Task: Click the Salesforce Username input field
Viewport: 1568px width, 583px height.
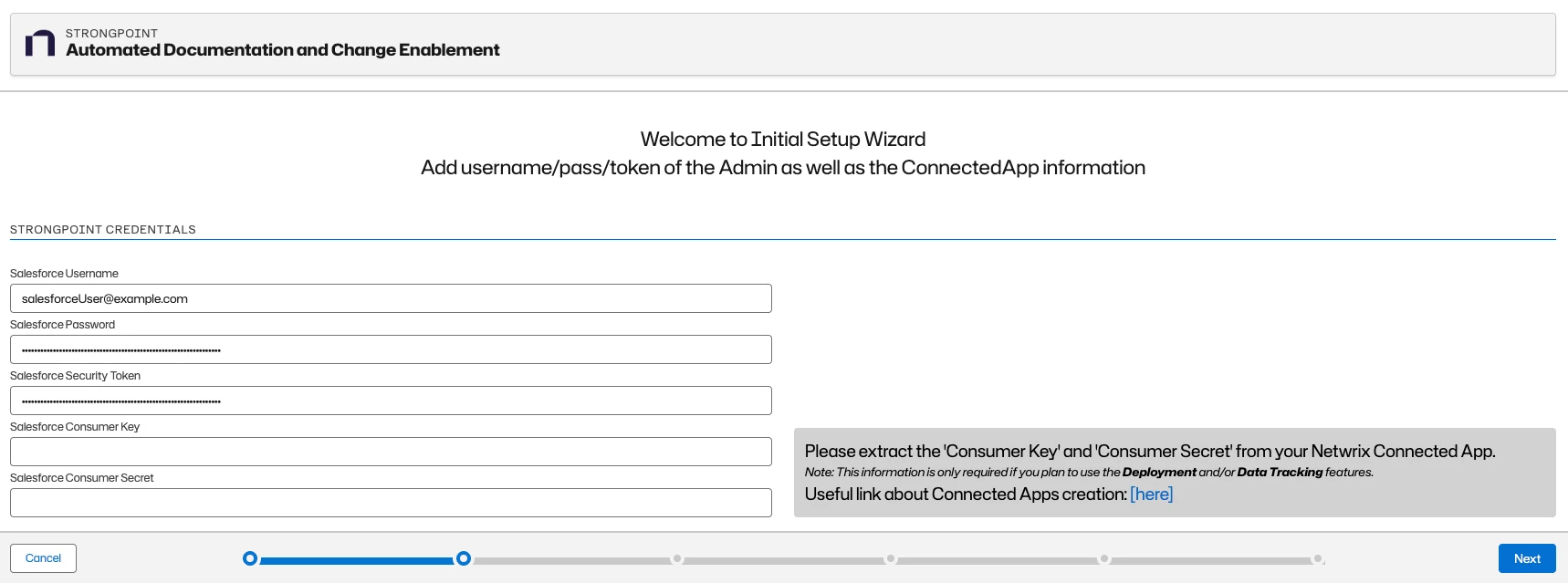Action: pyautogui.click(x=391, y=298)
